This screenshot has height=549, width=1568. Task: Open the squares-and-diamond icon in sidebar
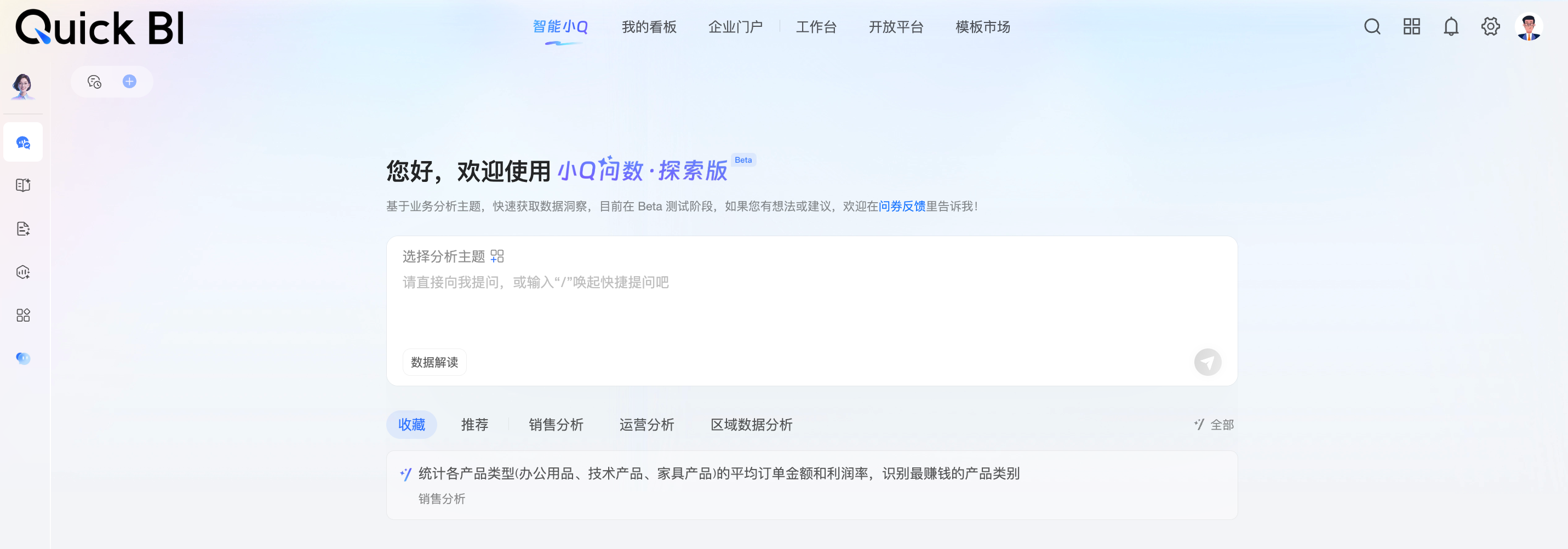point(23,315)
